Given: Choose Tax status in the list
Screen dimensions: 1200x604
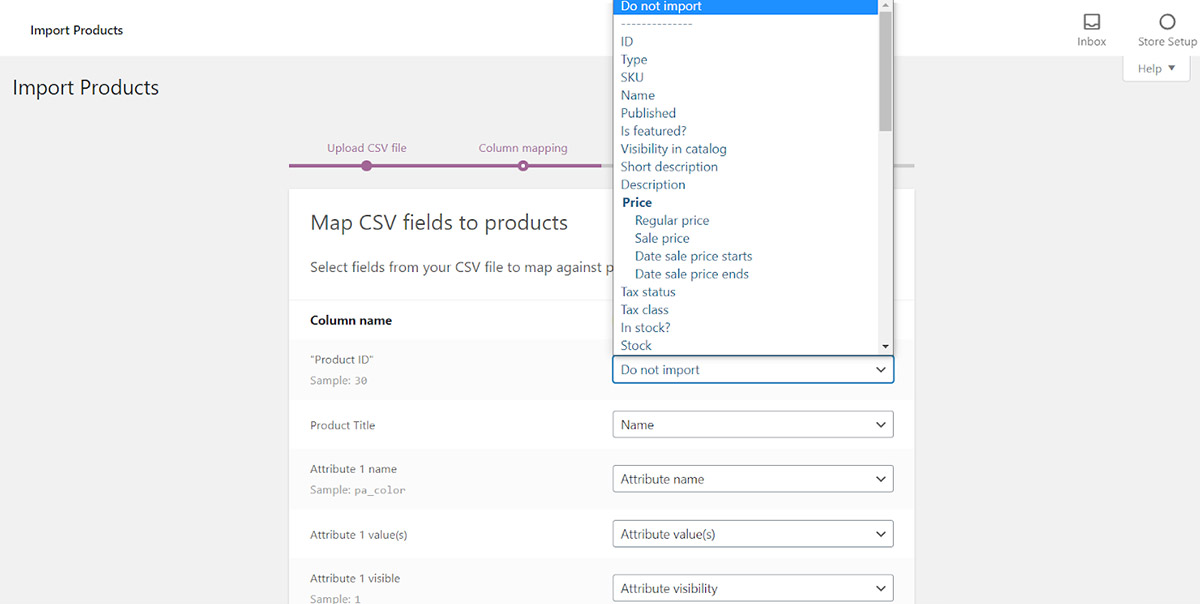Looking at the screenshot, I should [648, 292].
